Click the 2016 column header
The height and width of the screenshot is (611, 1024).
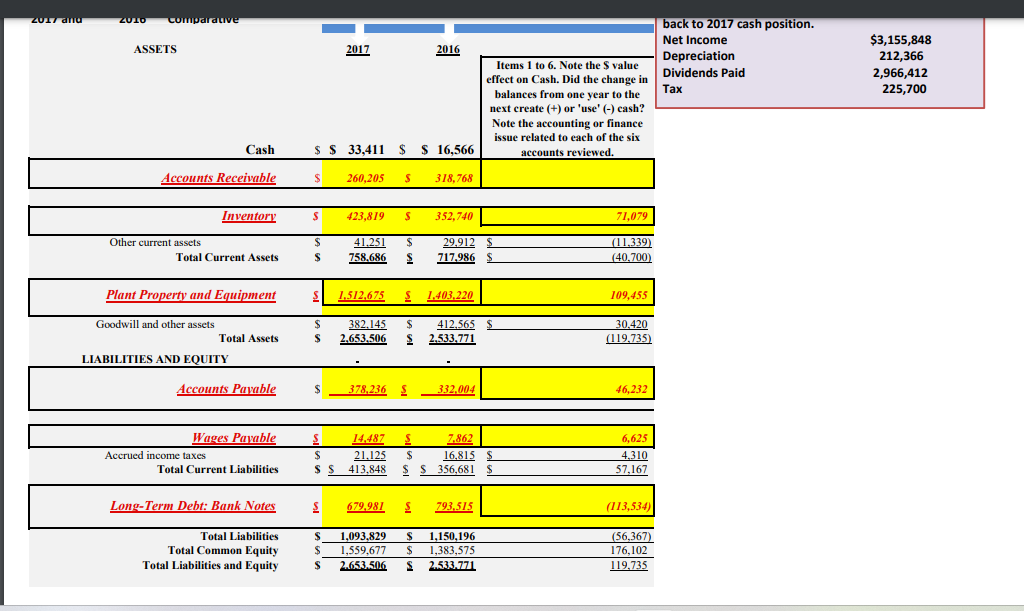pyautogui.click(x=447, y=50)
